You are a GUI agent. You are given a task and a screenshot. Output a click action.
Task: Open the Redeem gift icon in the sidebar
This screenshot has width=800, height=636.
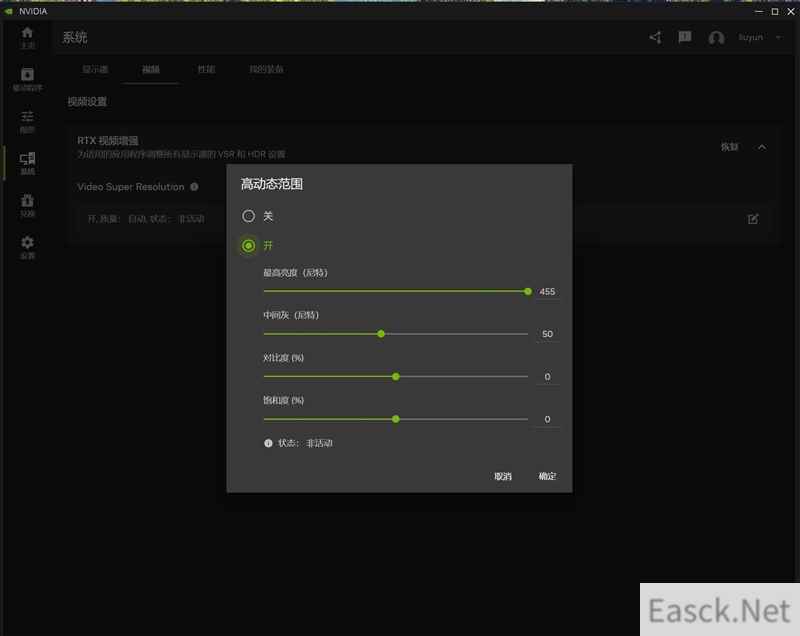28,205
